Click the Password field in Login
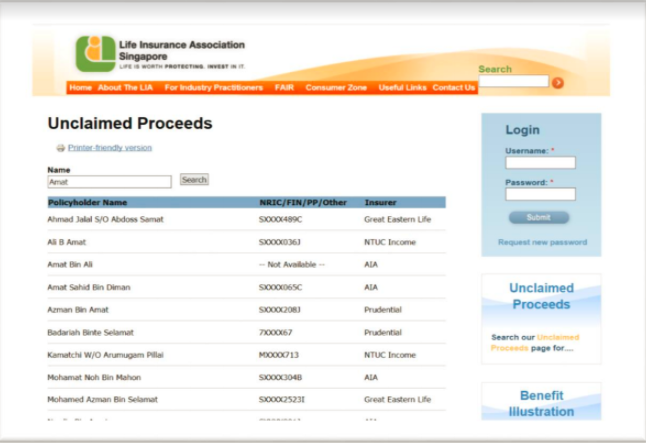 point(540,194)
